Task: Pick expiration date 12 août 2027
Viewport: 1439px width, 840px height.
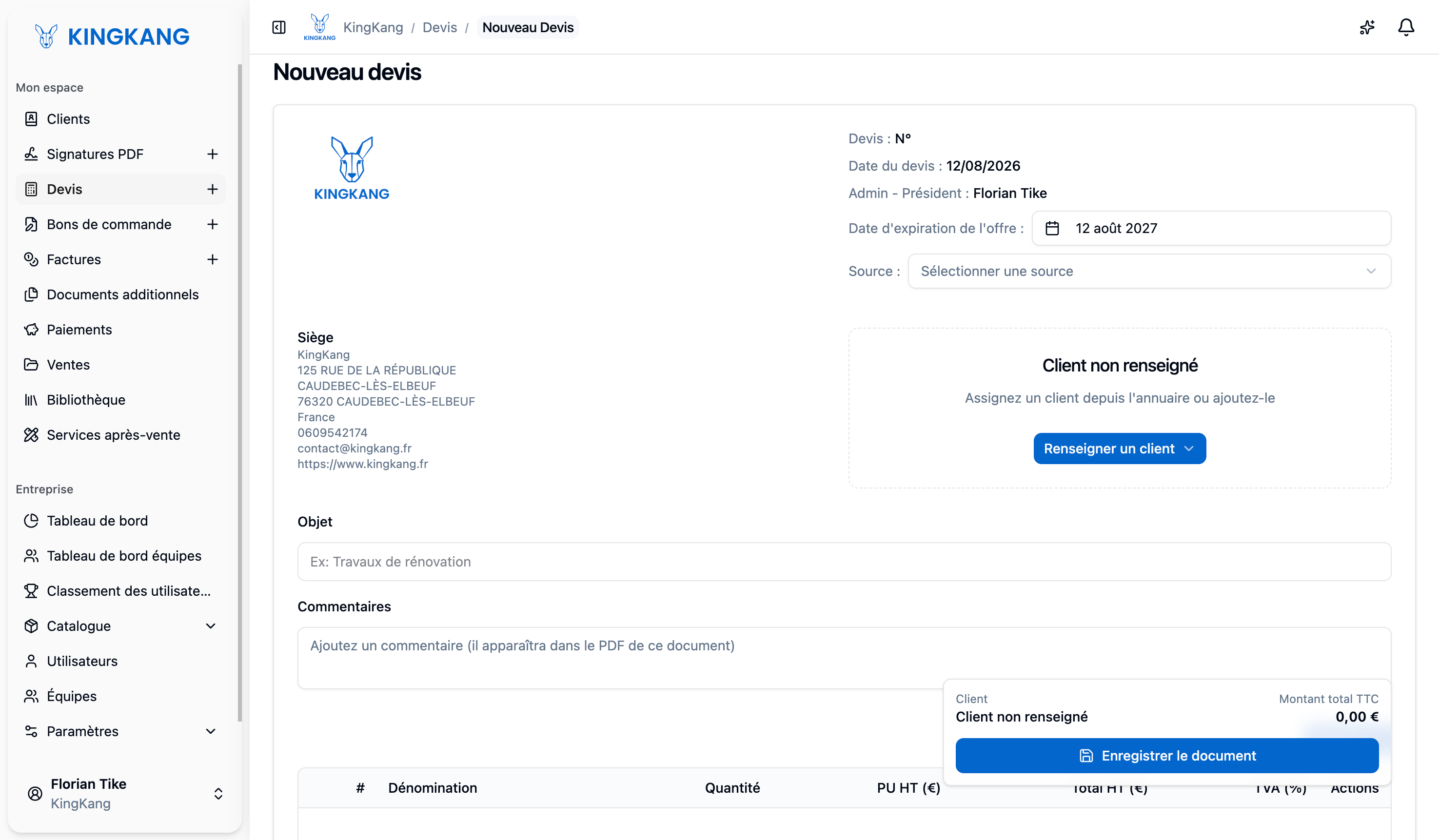Action: 1211,229
